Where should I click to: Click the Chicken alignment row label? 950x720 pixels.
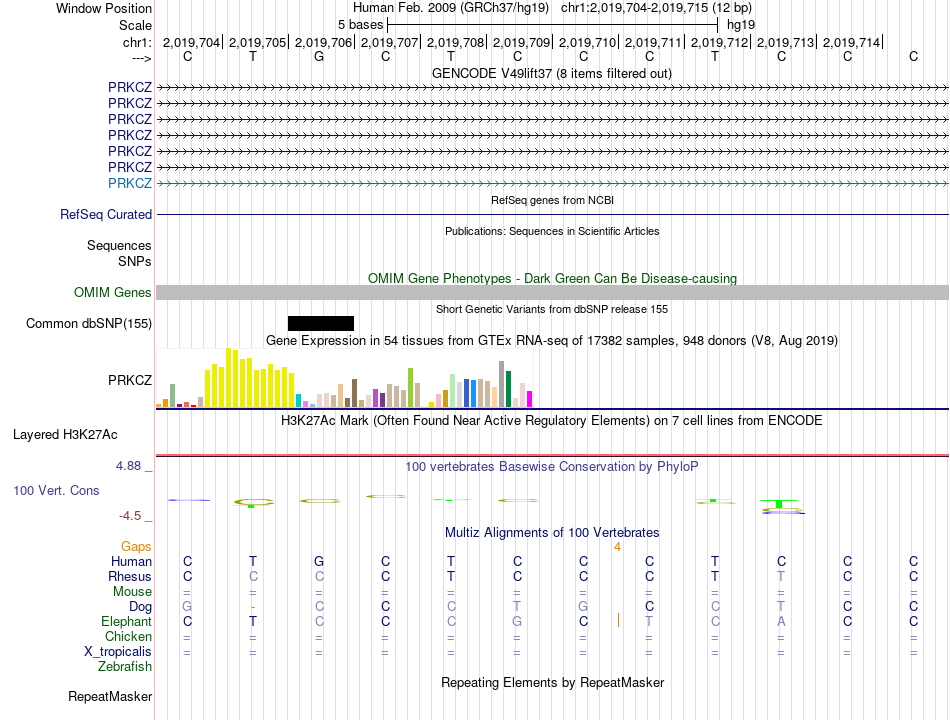click(x=128, y=636)
